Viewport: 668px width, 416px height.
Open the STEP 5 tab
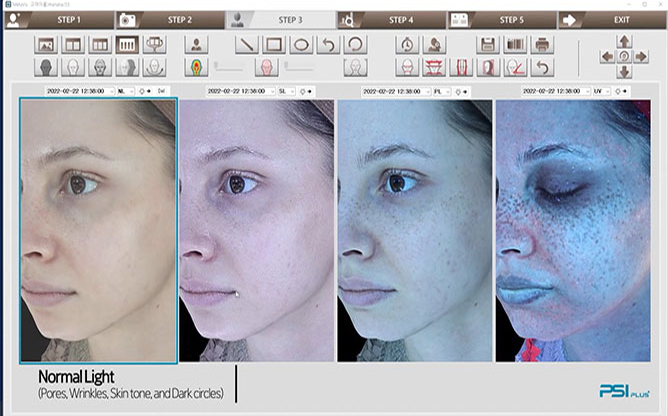(x=502, y=20)
